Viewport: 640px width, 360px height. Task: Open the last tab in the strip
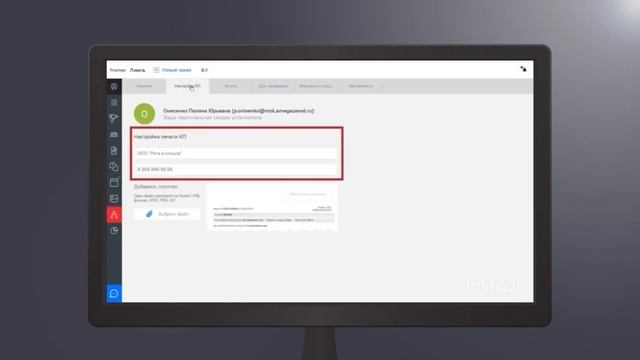360,86
